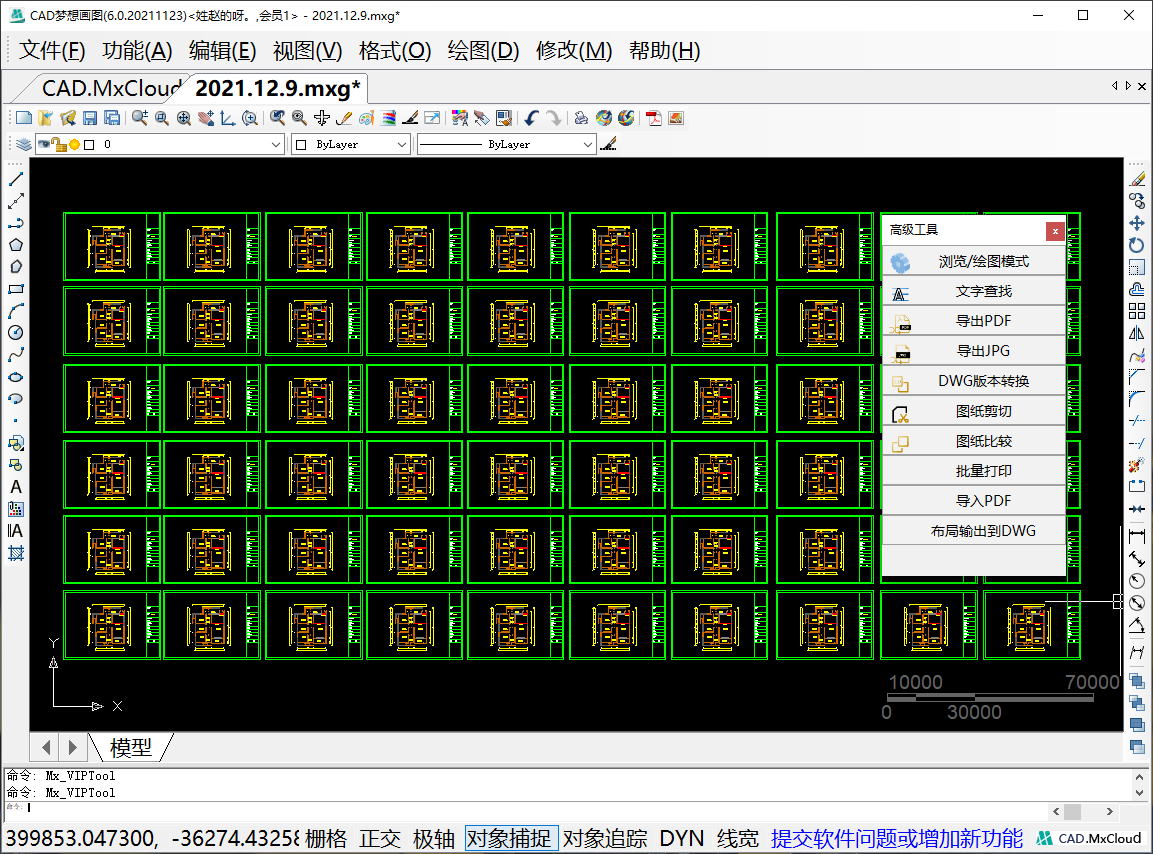Click the PDF export icon in toolbar
Screen dimensions: 1153x854
(x=654, y=118)
